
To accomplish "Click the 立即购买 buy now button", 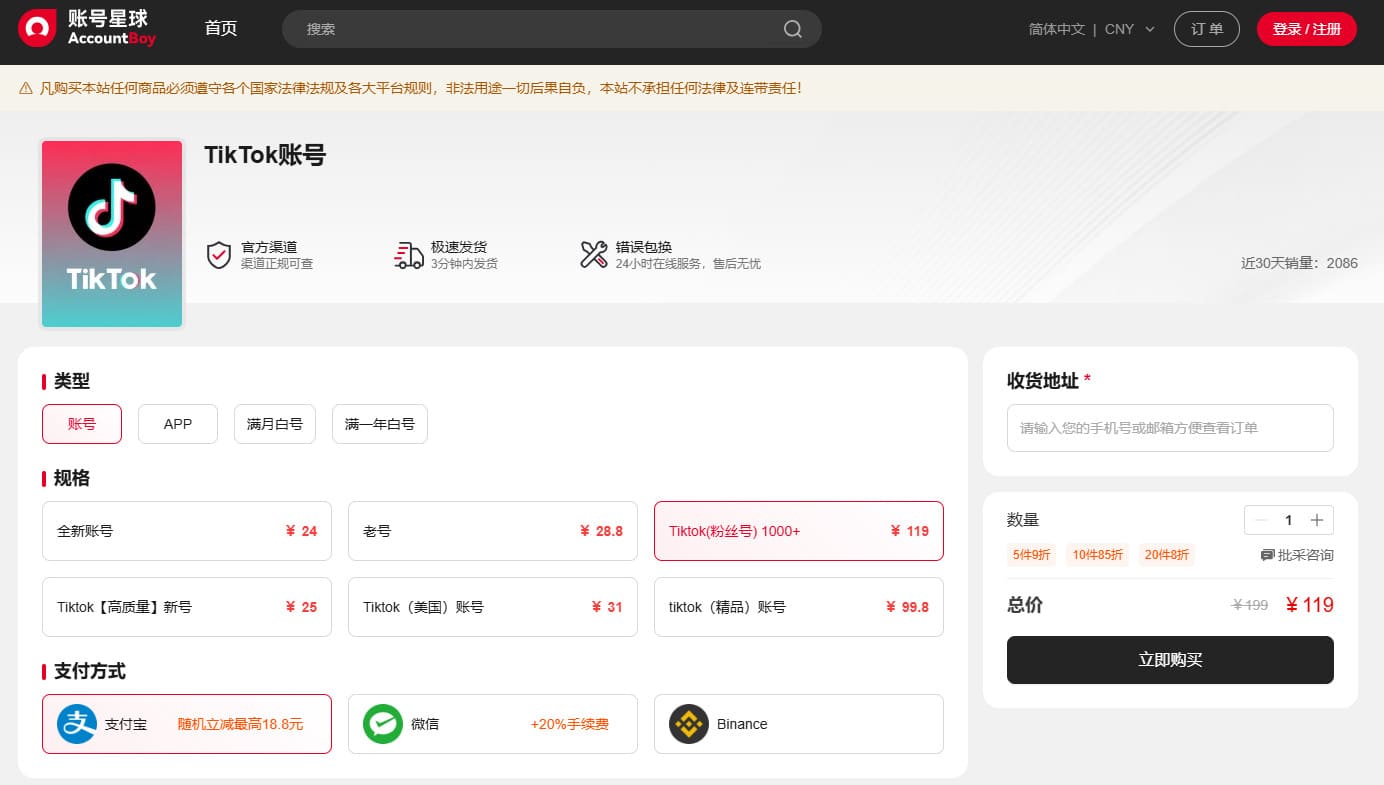I will [x=1170, y=660].
